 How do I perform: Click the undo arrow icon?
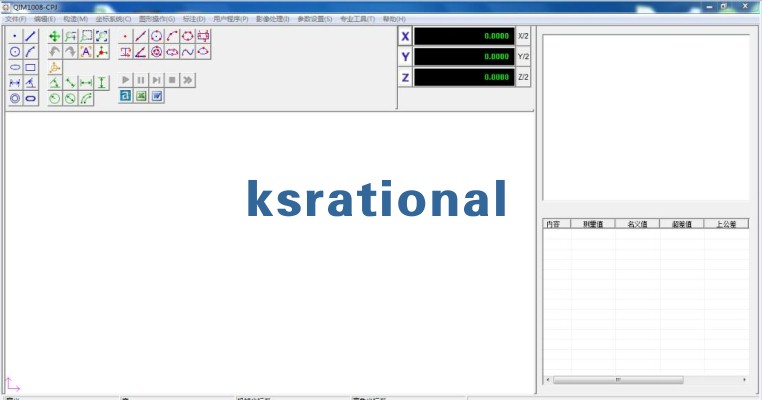[x=55, y=52]
